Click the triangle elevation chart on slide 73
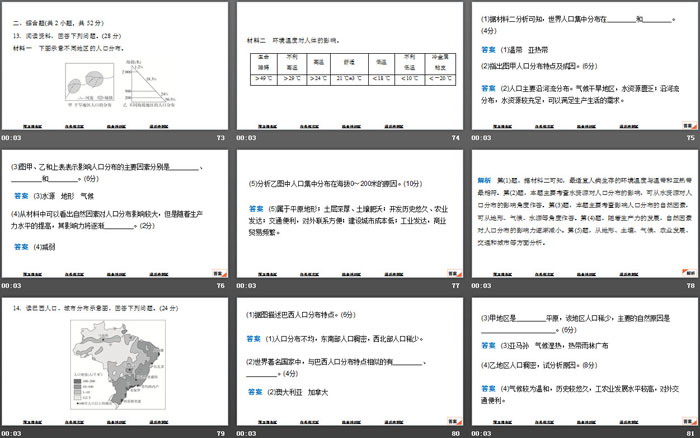 point(145,84)
